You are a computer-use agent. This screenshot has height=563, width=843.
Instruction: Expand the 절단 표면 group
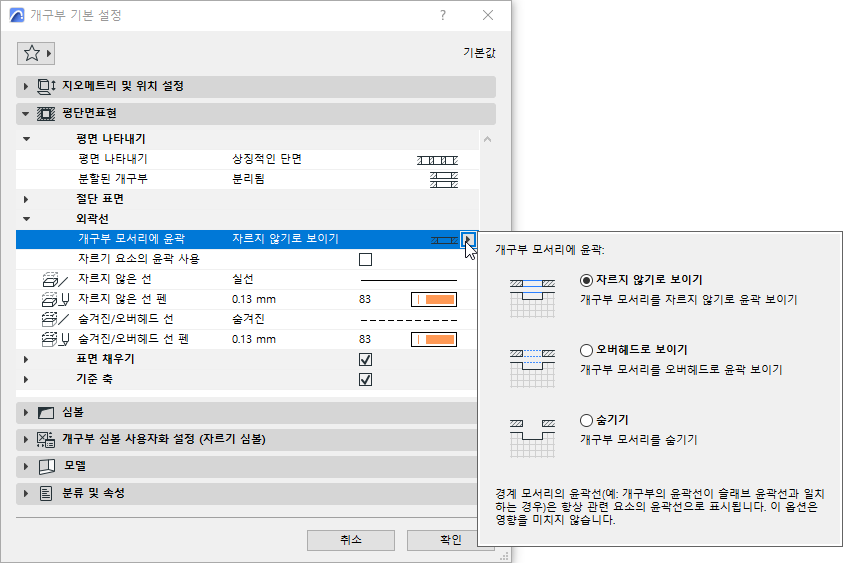coord(26,199)
